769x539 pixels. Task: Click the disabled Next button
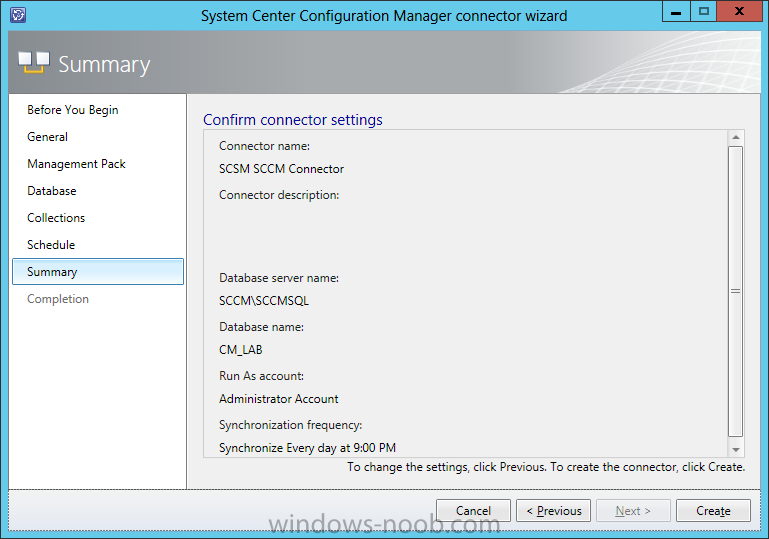point(633,511)
